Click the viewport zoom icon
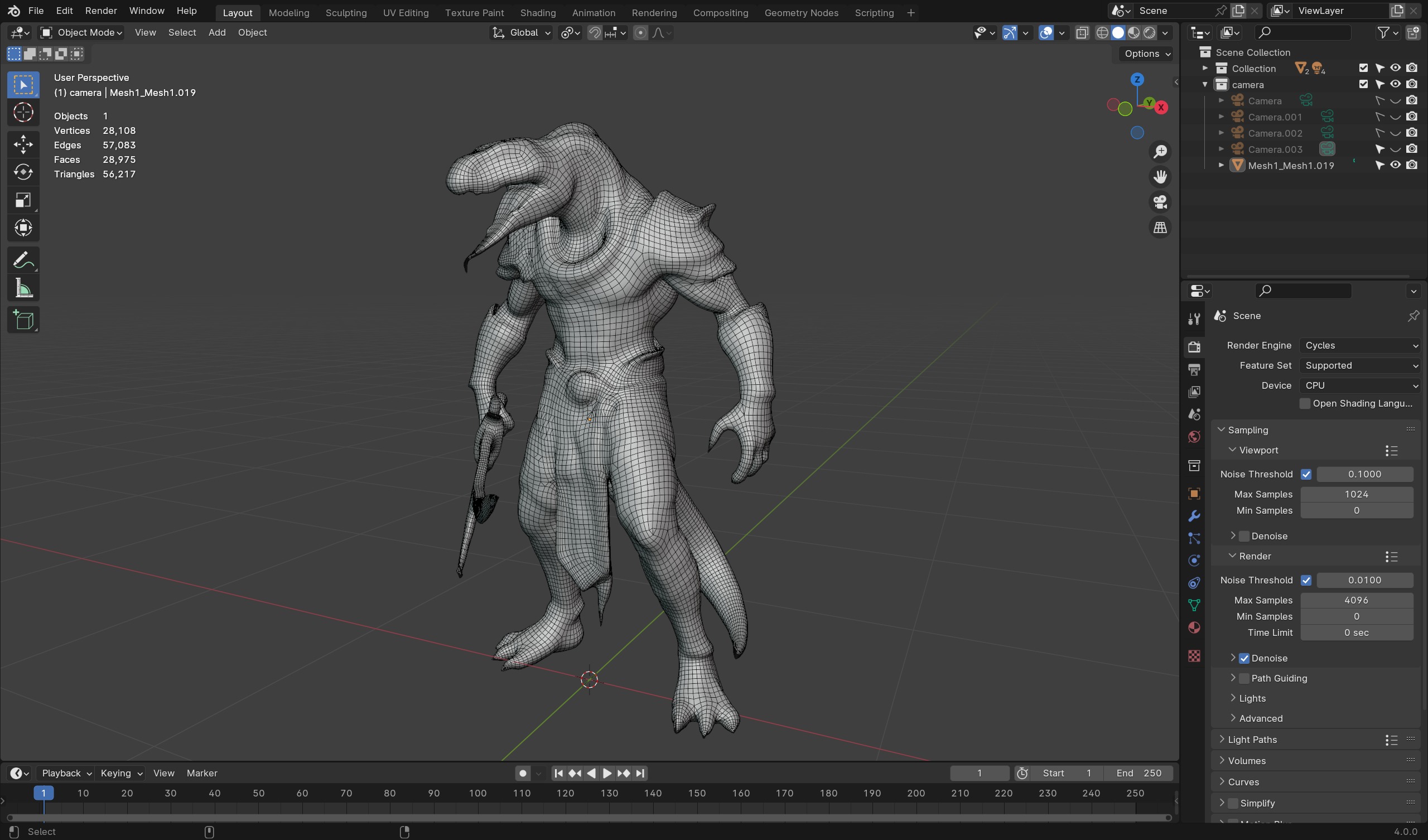Viewport: 1428px width, 840px height. coord(1160,151)
